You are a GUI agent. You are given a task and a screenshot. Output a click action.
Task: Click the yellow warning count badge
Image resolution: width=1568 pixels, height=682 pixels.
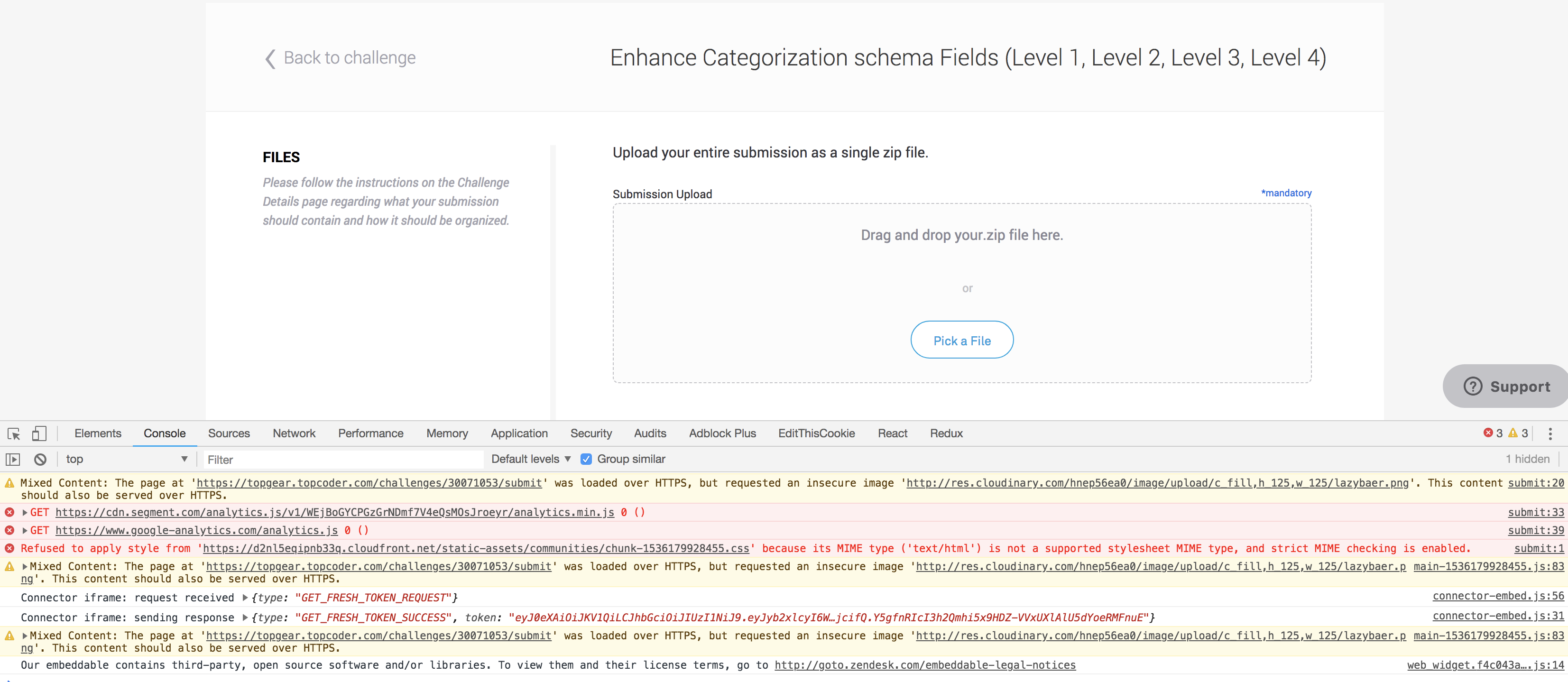1519,433
